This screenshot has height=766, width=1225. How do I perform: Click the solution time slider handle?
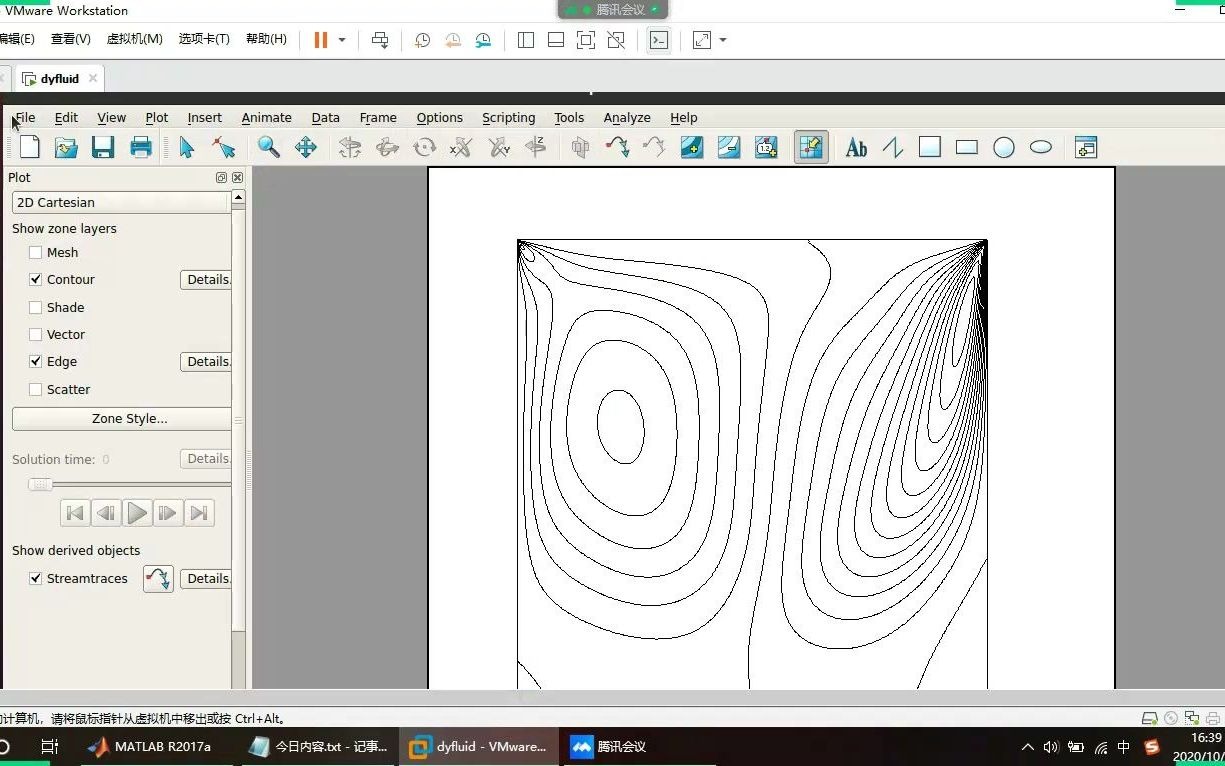click(40, 485)
